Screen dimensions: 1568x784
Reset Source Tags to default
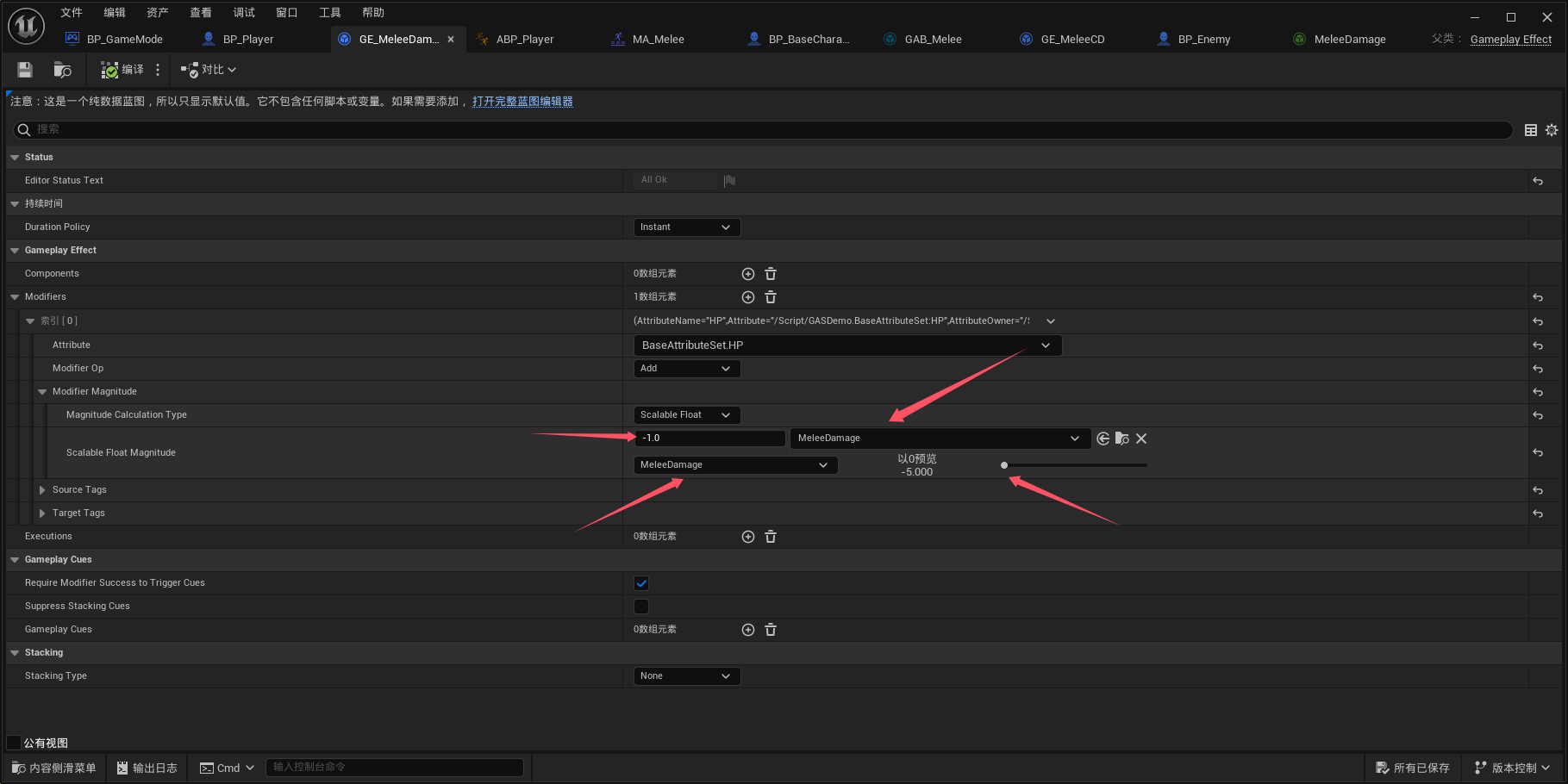1538,490
